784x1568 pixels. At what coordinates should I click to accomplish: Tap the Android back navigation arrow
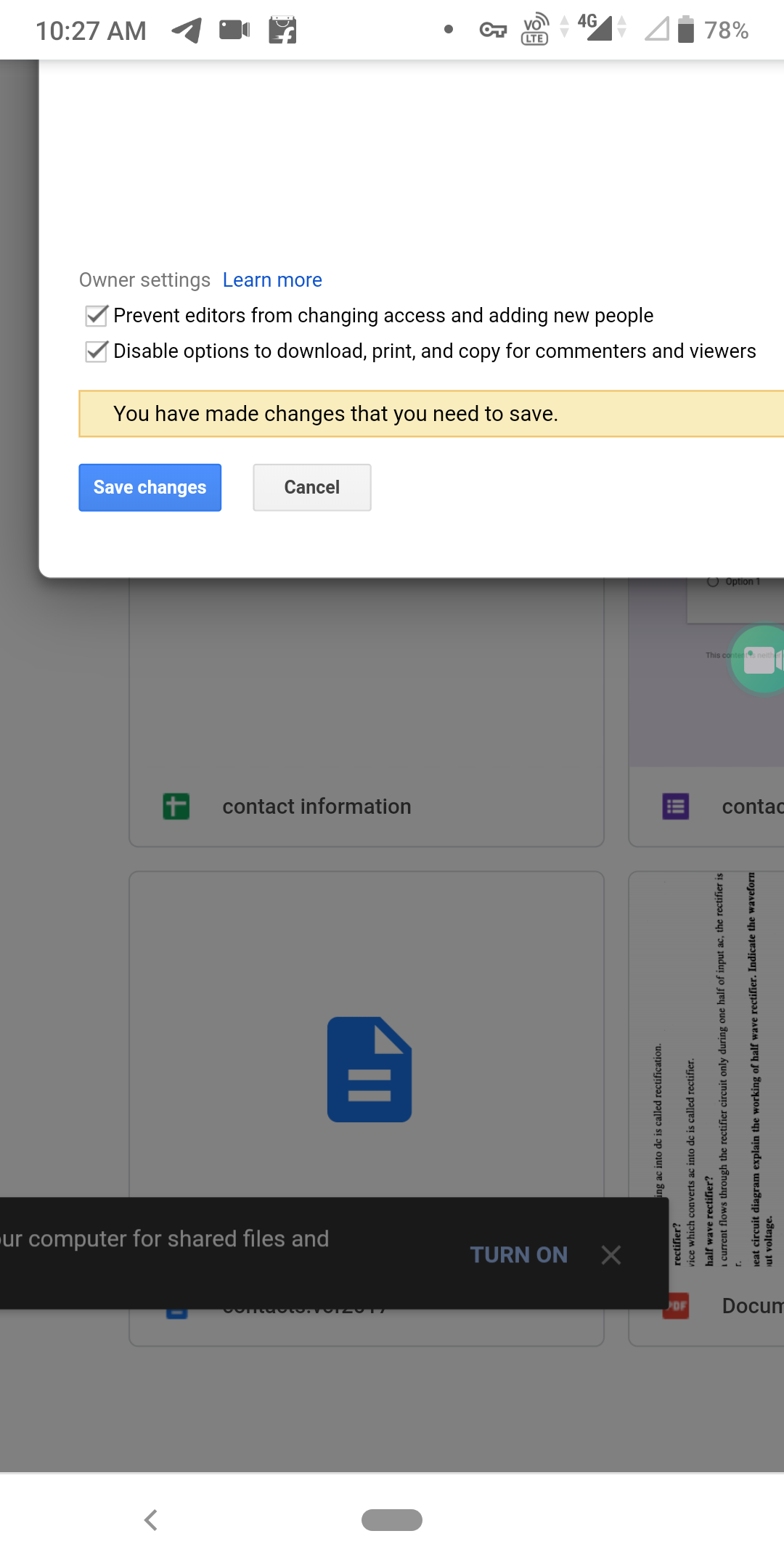[x=151, y=1520]
